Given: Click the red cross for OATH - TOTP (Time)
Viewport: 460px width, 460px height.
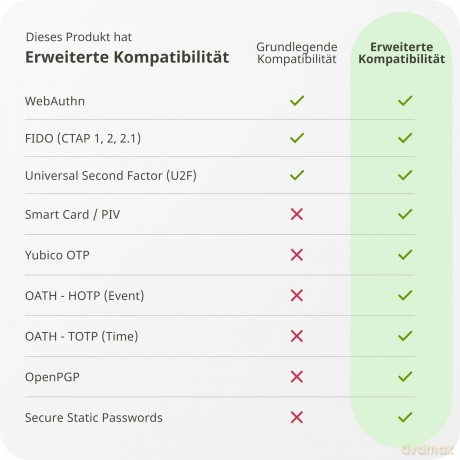Looking at the screenshot, I should 297,336.
